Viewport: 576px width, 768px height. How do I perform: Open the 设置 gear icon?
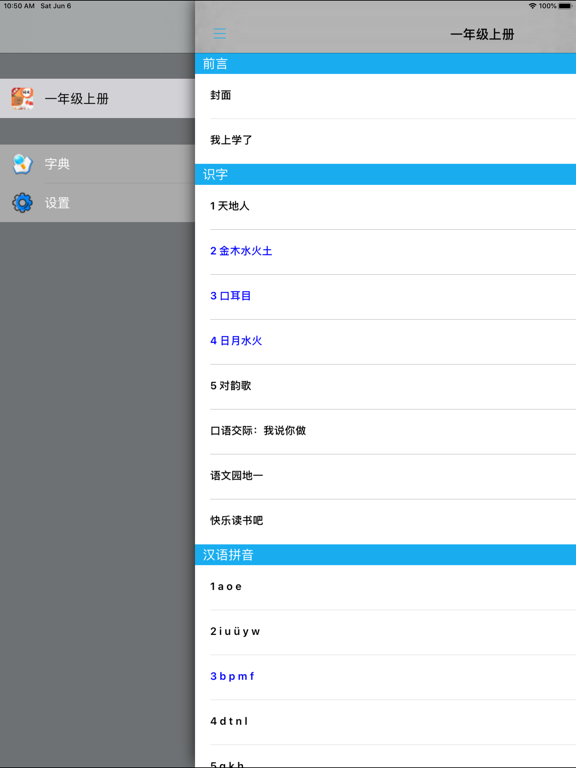tap(23, 203)
